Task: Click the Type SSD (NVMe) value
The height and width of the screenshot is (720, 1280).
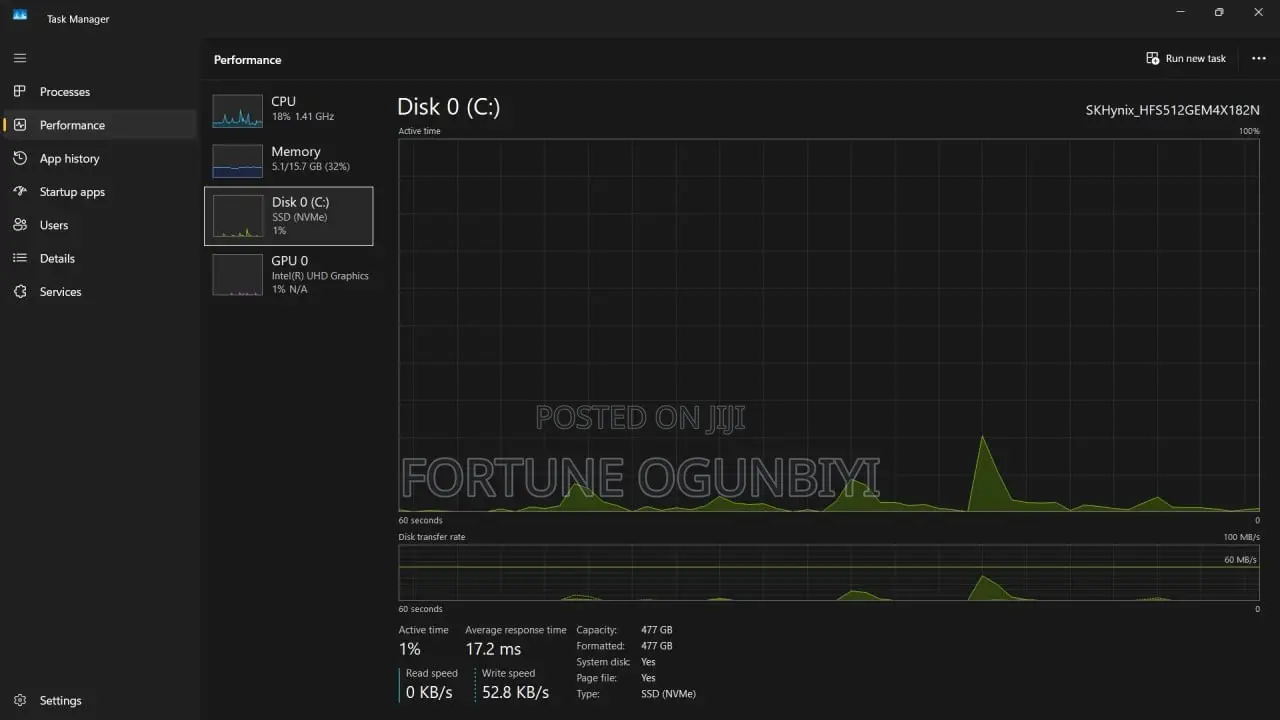Action: pos(668,694)
